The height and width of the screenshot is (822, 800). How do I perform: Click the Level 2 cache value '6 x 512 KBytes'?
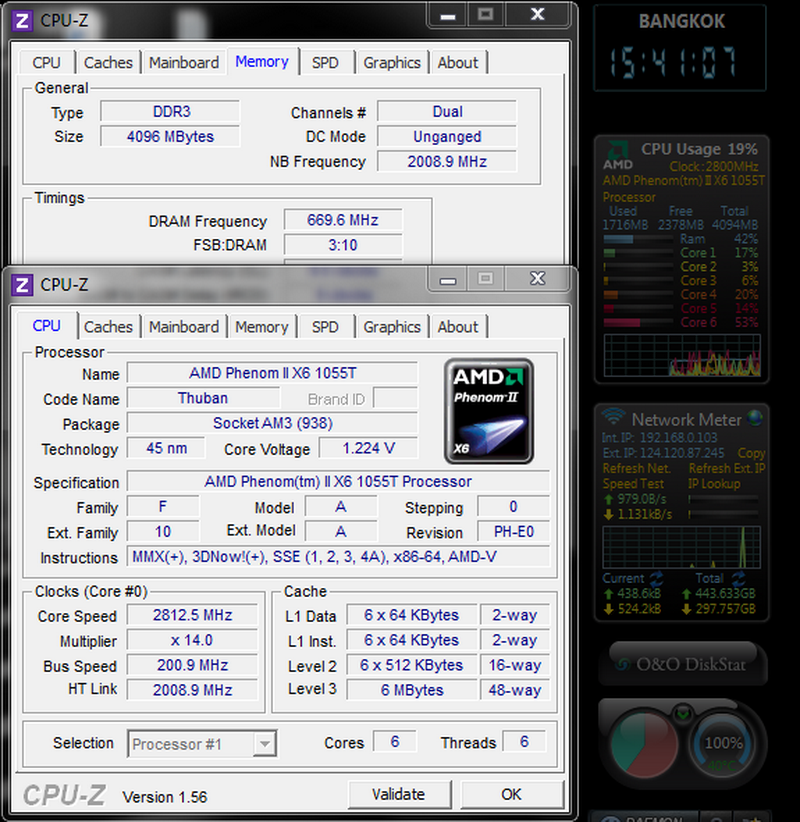(x=412, y=665)
